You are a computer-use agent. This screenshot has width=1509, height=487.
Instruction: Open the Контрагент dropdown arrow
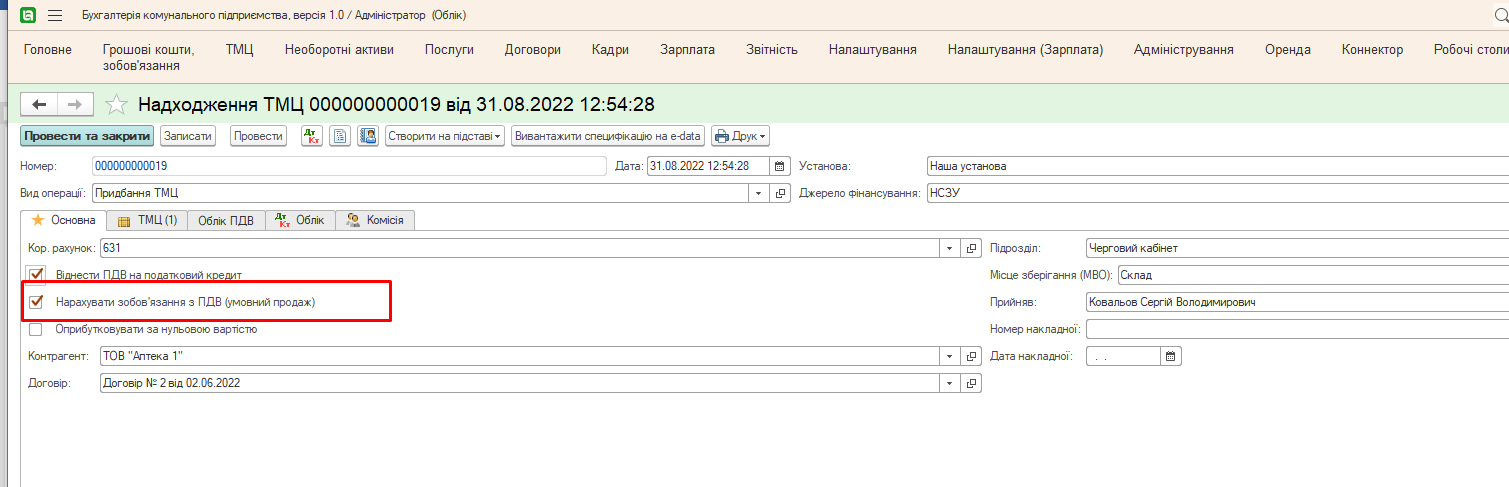tap(948, 356)
